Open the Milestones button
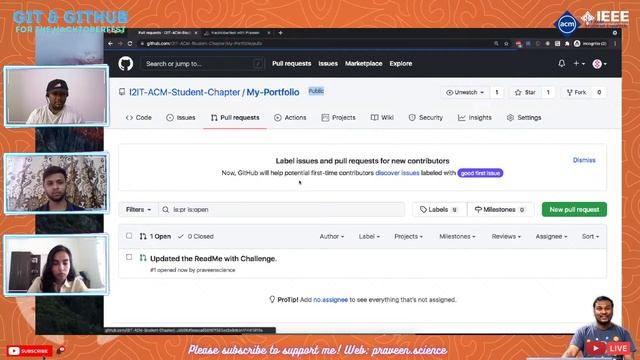Image resolution: width=640 pixels, height=360 pixels. point(500,209)
